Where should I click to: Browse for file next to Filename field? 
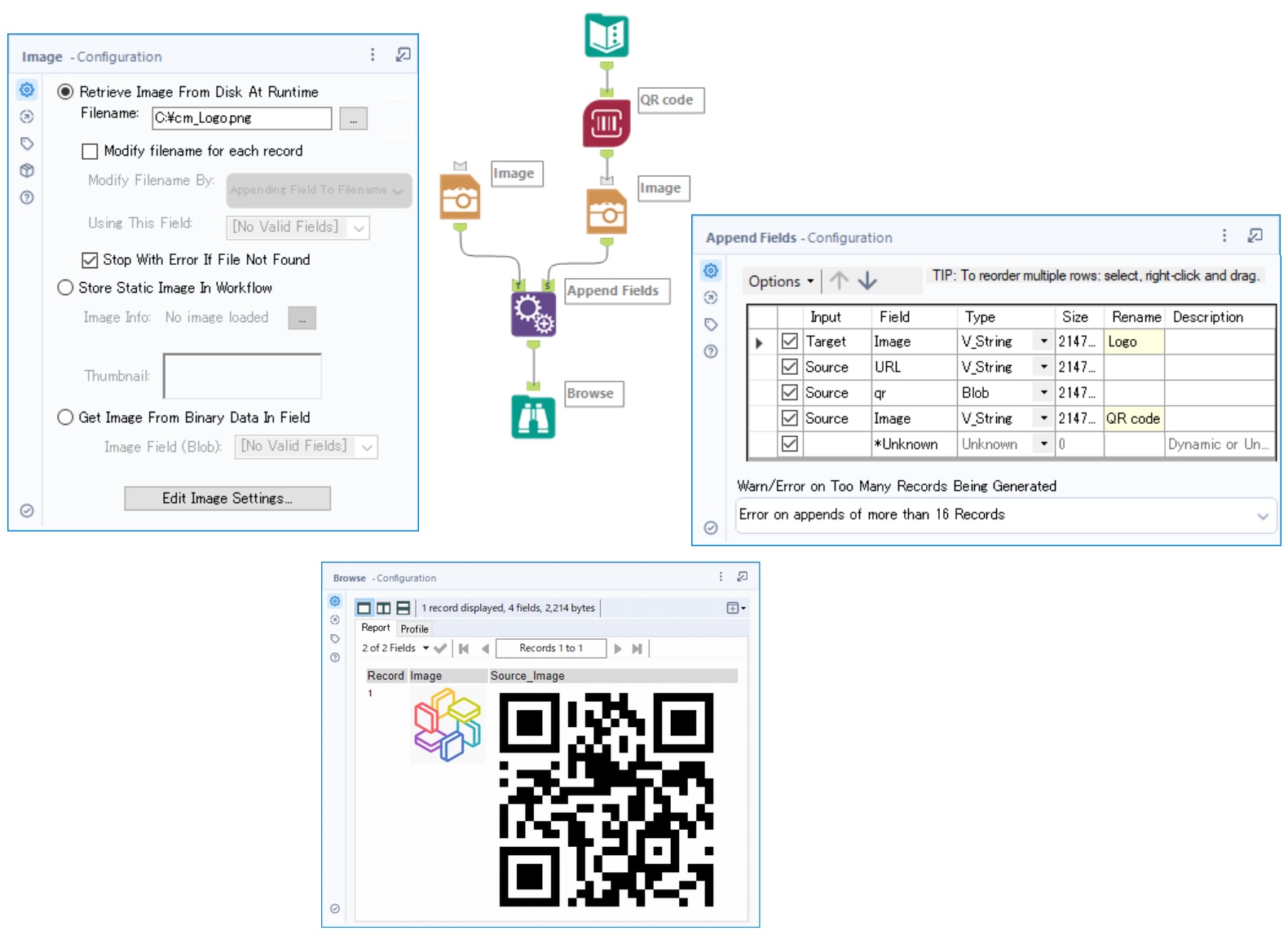pos(353,119)
